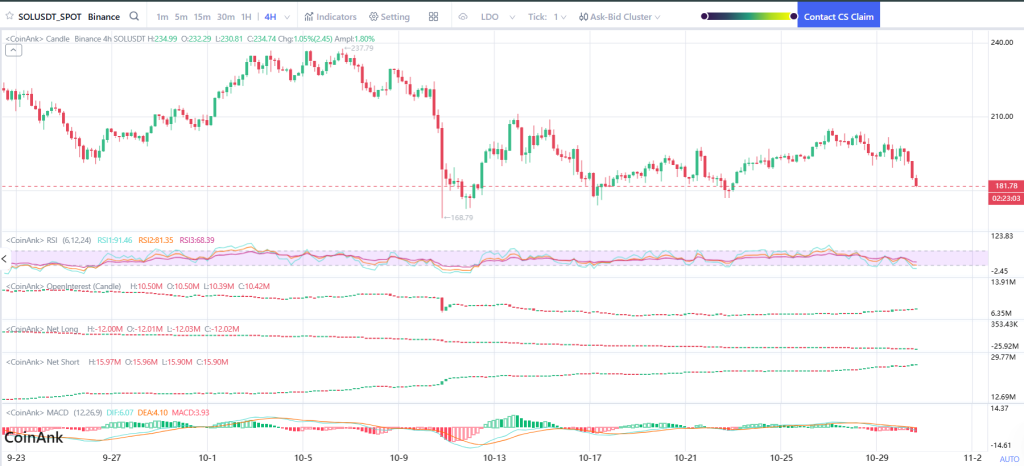Click the left handle of the gradient slider
This screenshot has height=466, width=1024.
[x=705, y=17]
